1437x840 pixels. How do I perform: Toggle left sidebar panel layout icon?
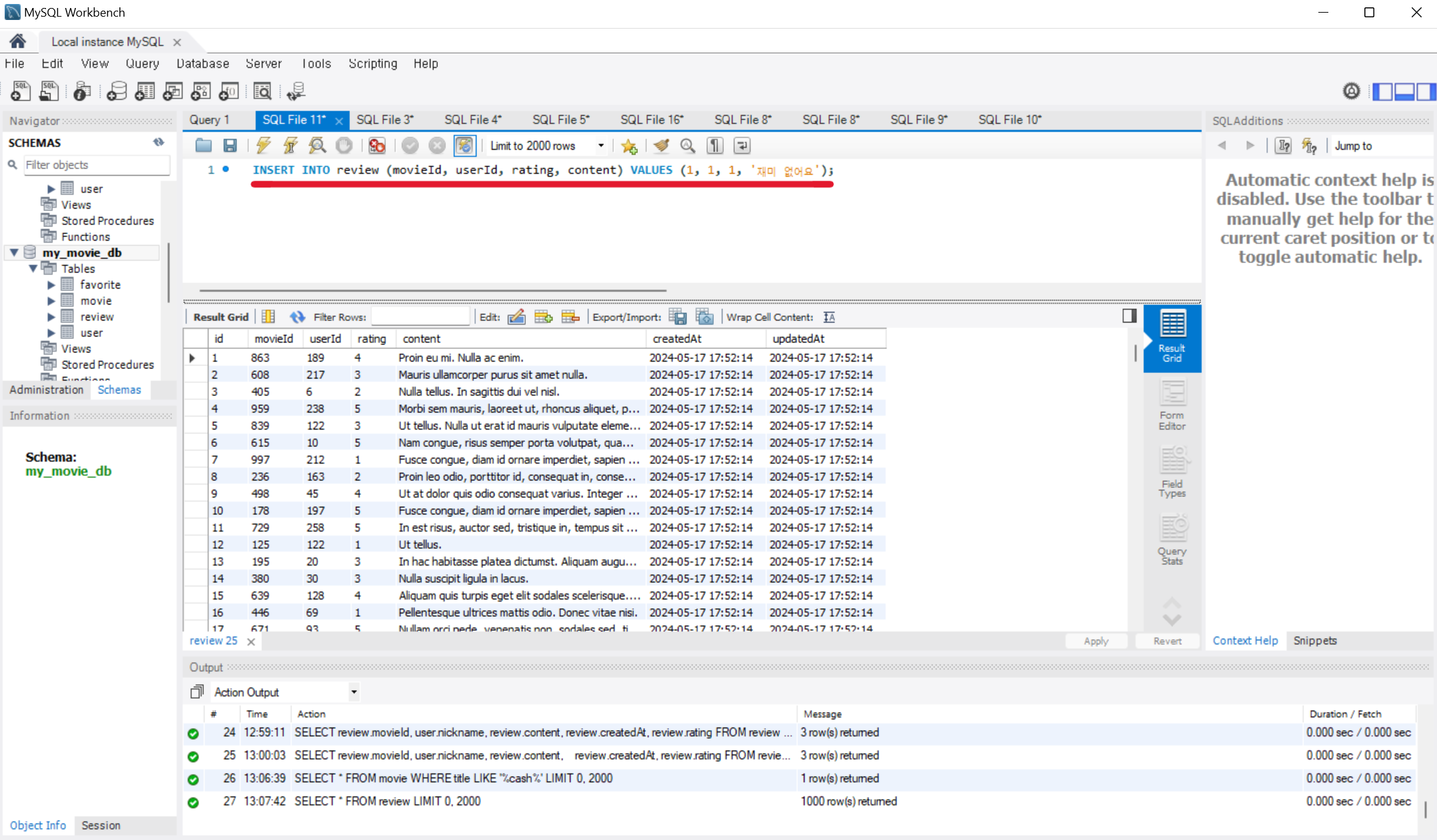point(1382,91)
